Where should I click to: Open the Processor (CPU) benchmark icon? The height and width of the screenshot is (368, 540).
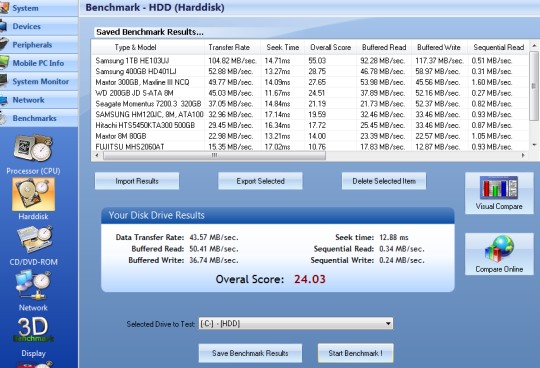tap(33, 148)
